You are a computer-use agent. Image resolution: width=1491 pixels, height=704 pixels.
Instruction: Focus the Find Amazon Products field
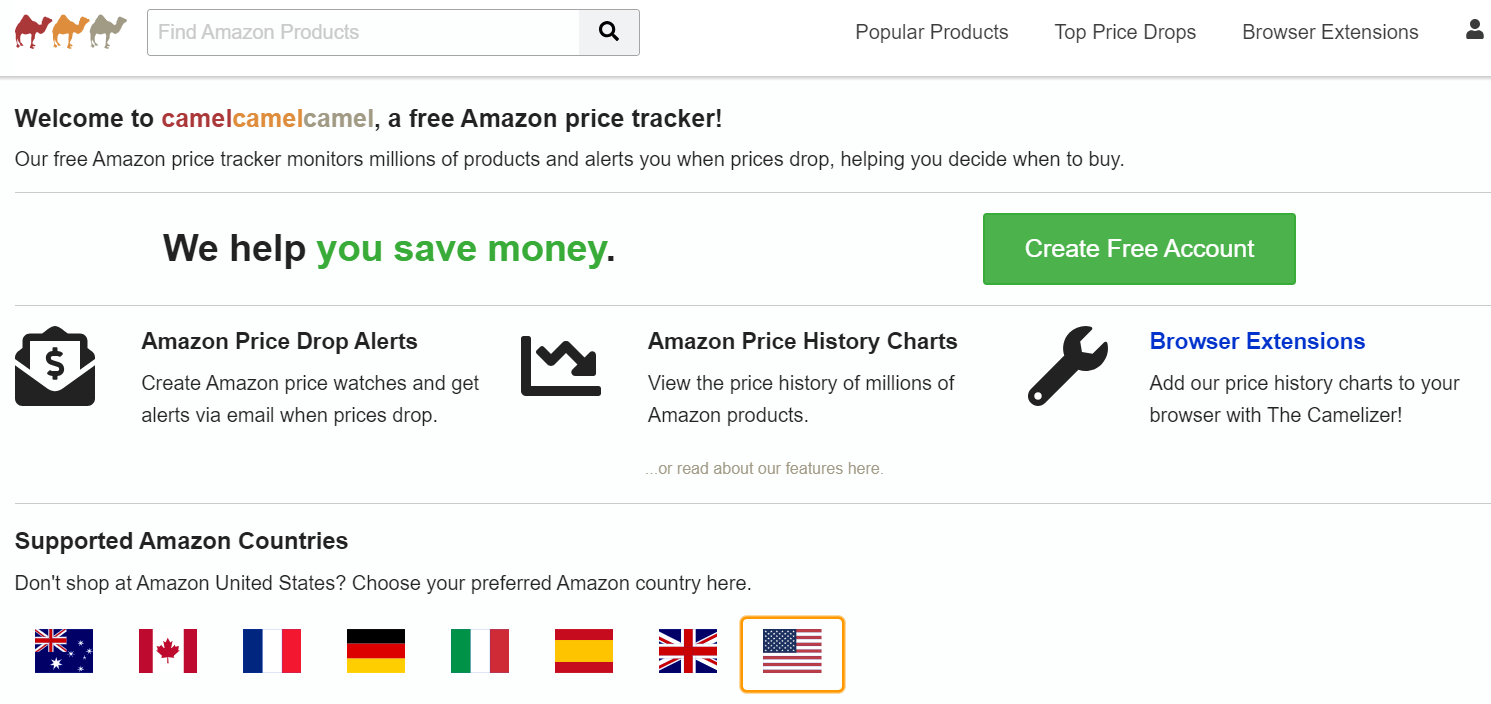coord(363,32)
